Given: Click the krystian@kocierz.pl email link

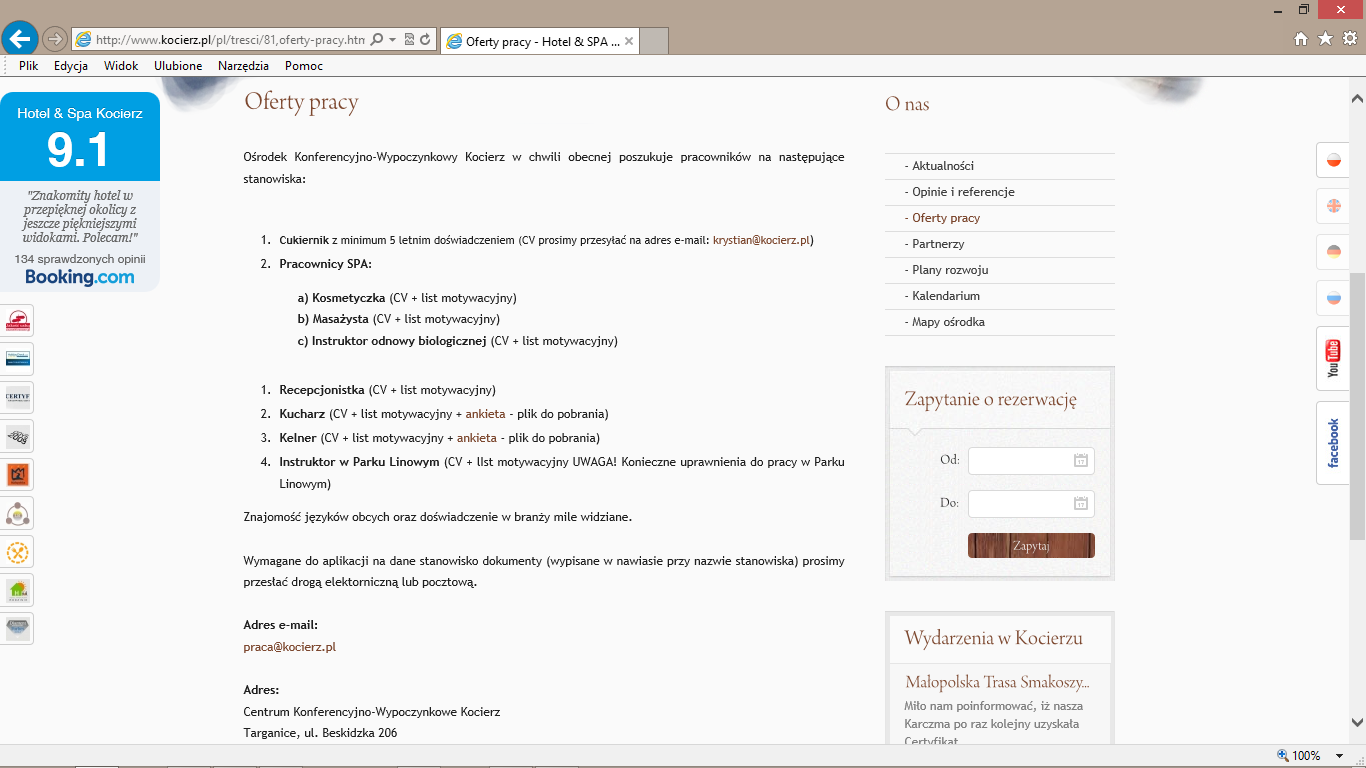Looking at the screenshot, I should [x=763, y=240].
